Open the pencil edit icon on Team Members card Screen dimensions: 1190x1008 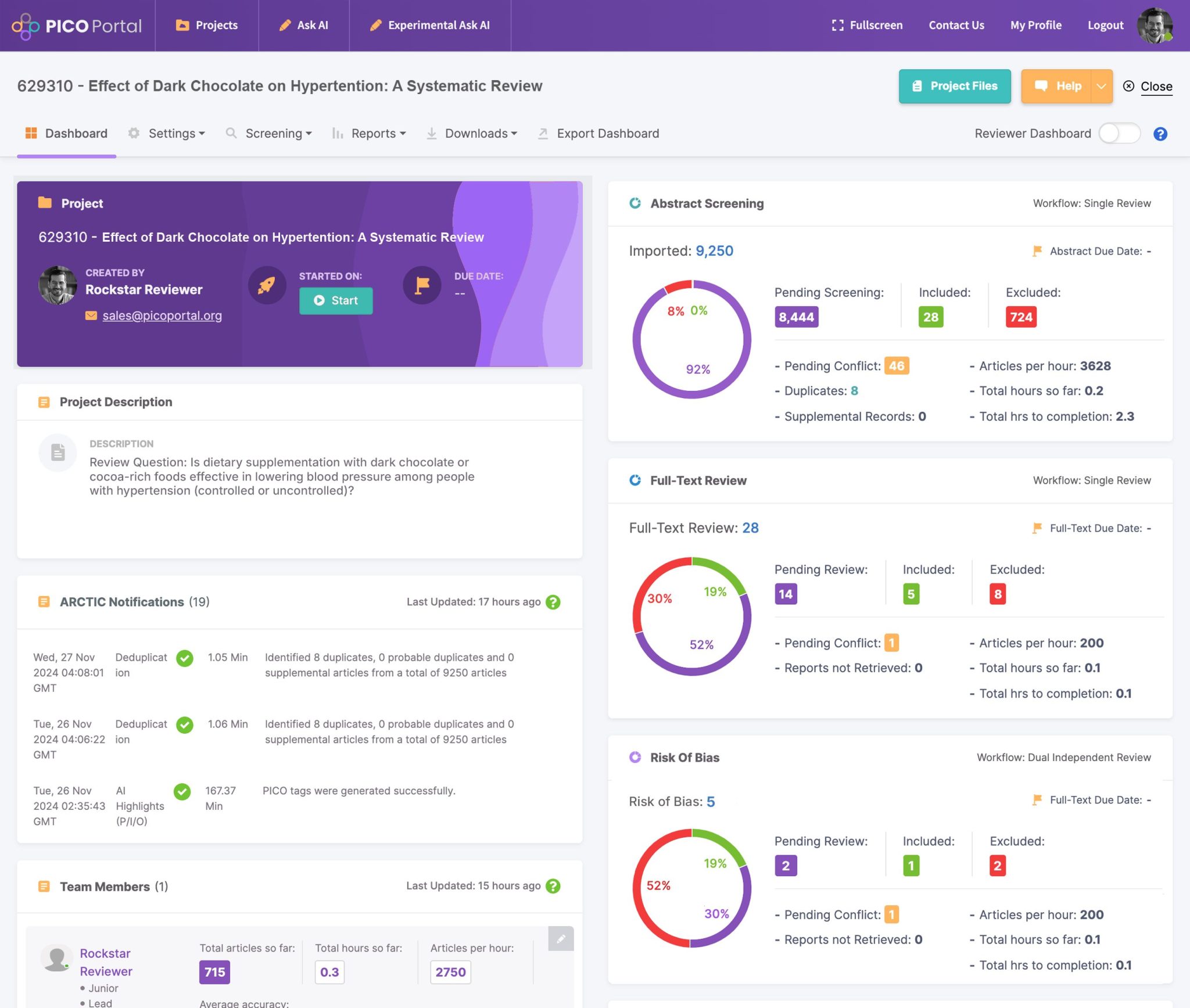point(560,938)
